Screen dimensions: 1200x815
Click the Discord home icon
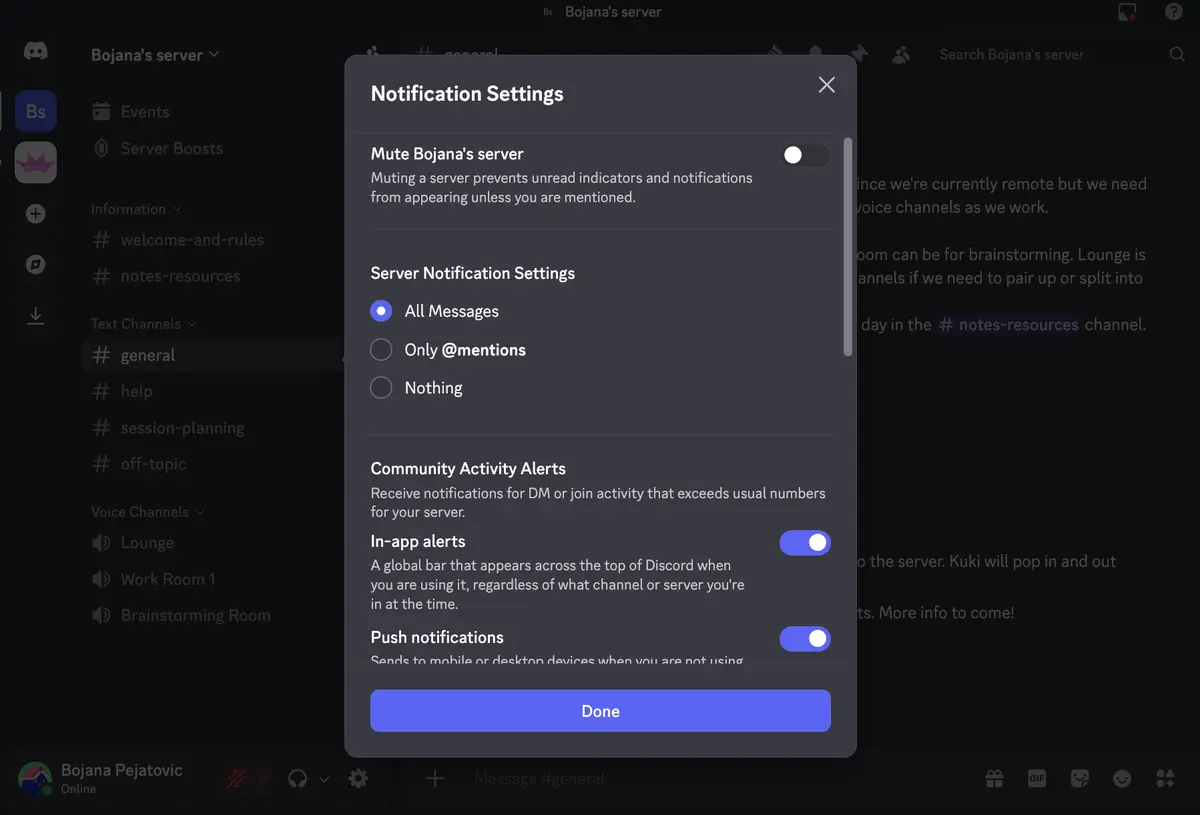pos(36,50)
